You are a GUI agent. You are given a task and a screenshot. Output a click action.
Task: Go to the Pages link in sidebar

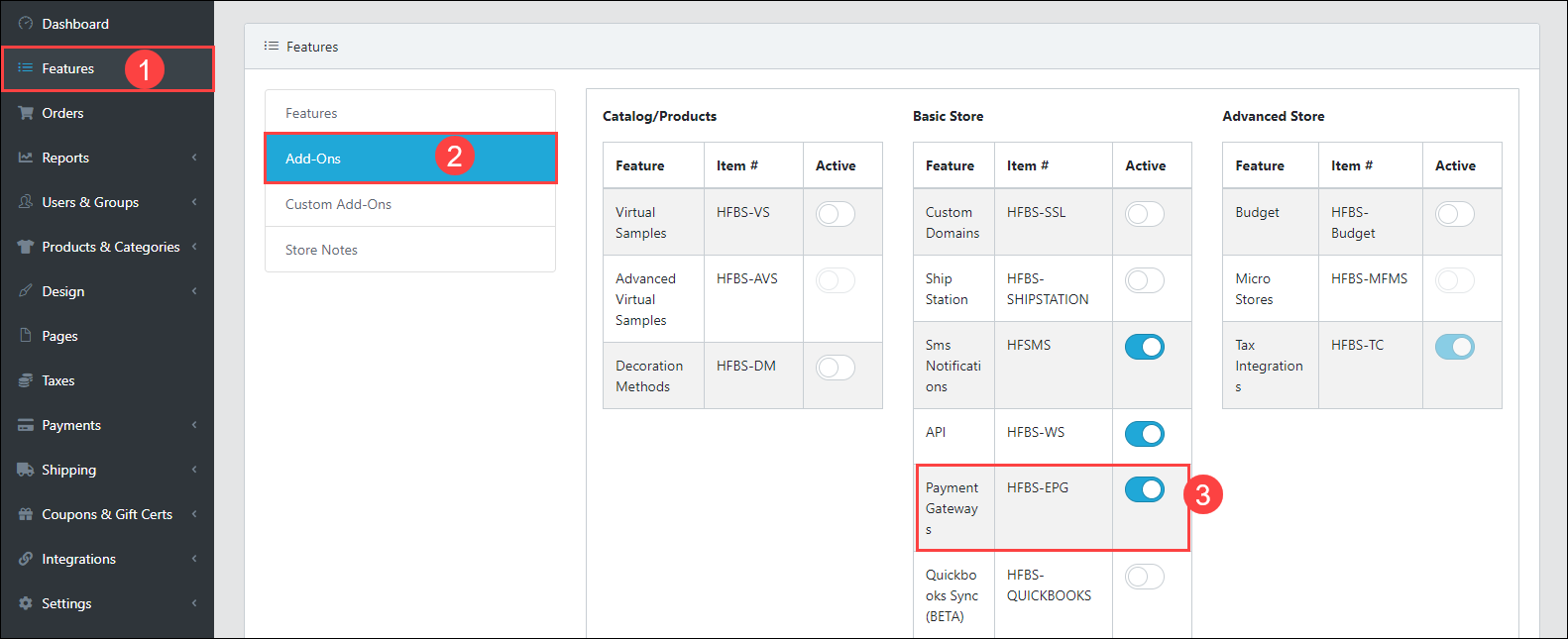click(x=59, y=336)
